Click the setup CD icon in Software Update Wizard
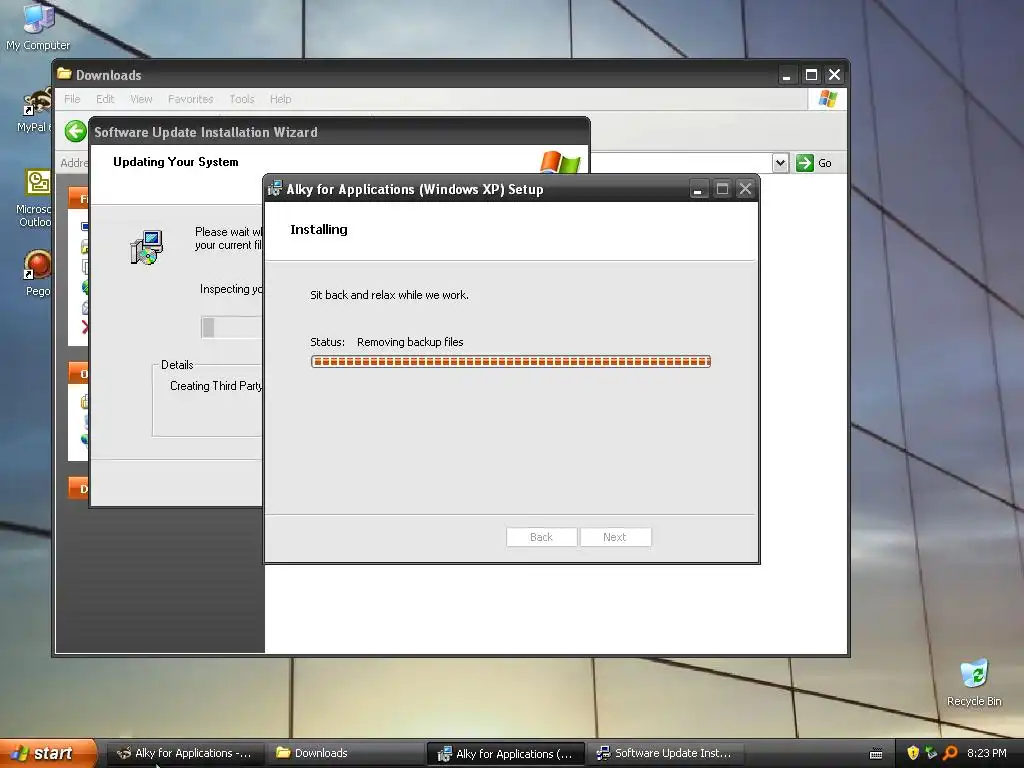This screenshot has width=1024, height=768. (146, 247)
